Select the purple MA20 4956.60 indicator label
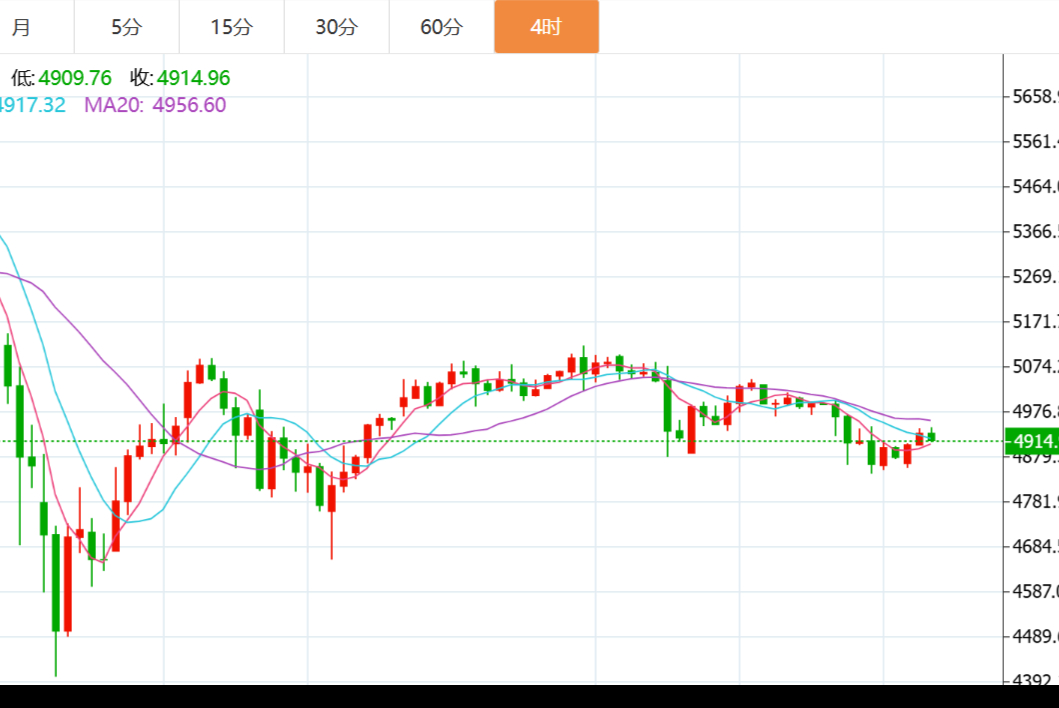Screen dimensions: 1059x708 tap(155, 105)
